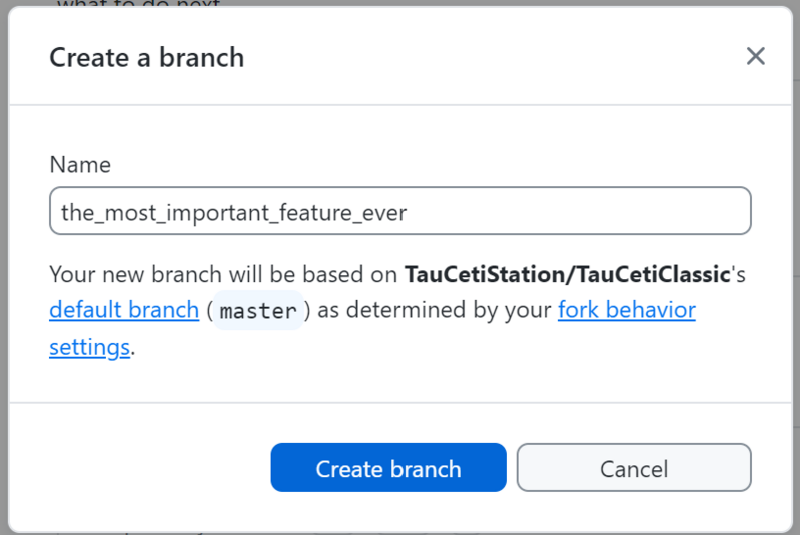Click empty footer area left of Create branch
Viewport: 800px width, 535px height.
(140, 468)
